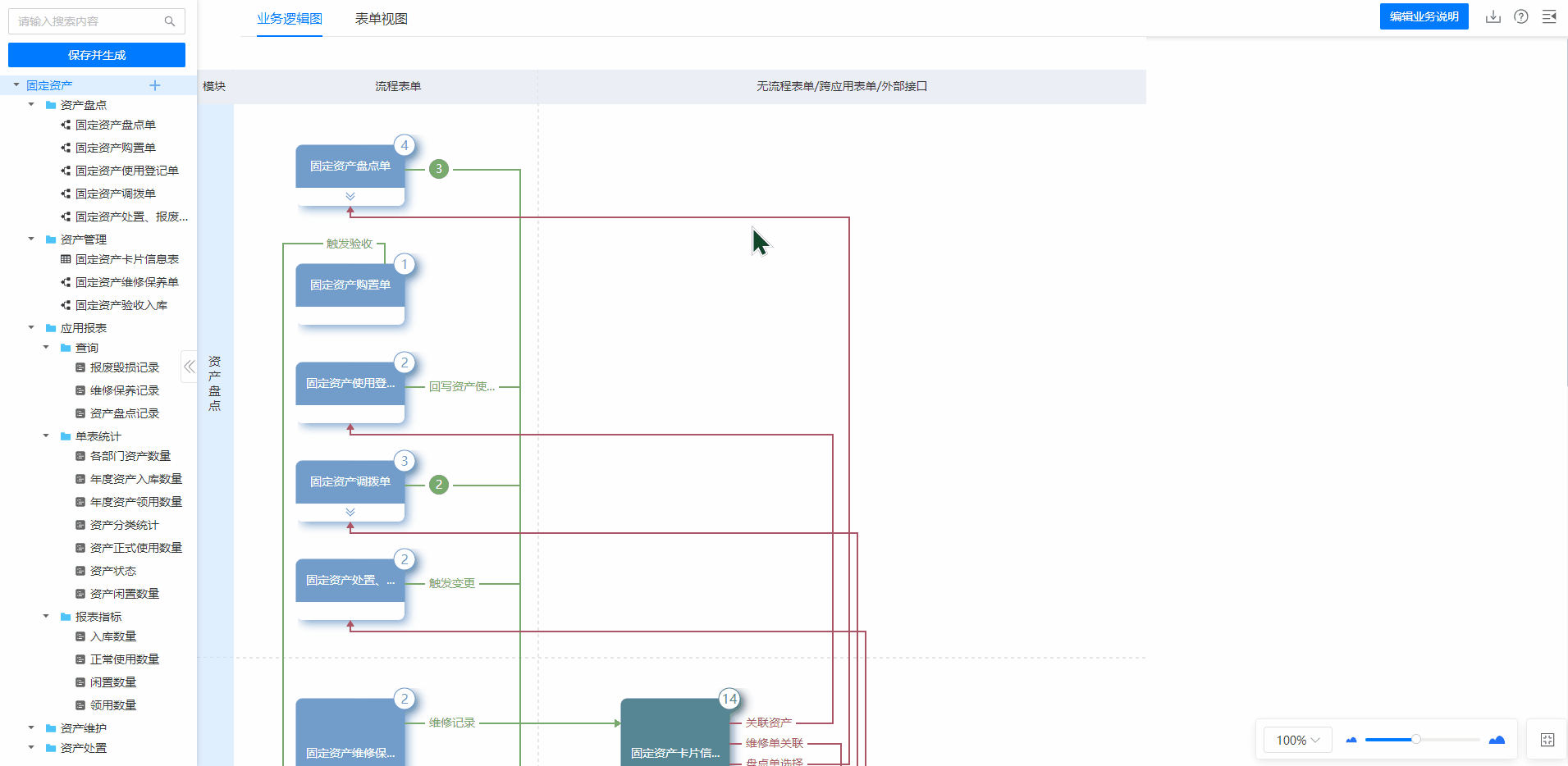Click the report icon of 报废毁损记录
The width and height of the screenshot is (1568, 766).
click(x=80, y=367)
